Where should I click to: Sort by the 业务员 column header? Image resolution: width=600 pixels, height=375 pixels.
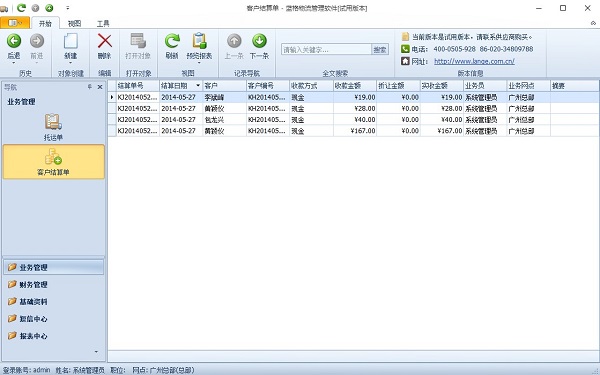point(485,86)
